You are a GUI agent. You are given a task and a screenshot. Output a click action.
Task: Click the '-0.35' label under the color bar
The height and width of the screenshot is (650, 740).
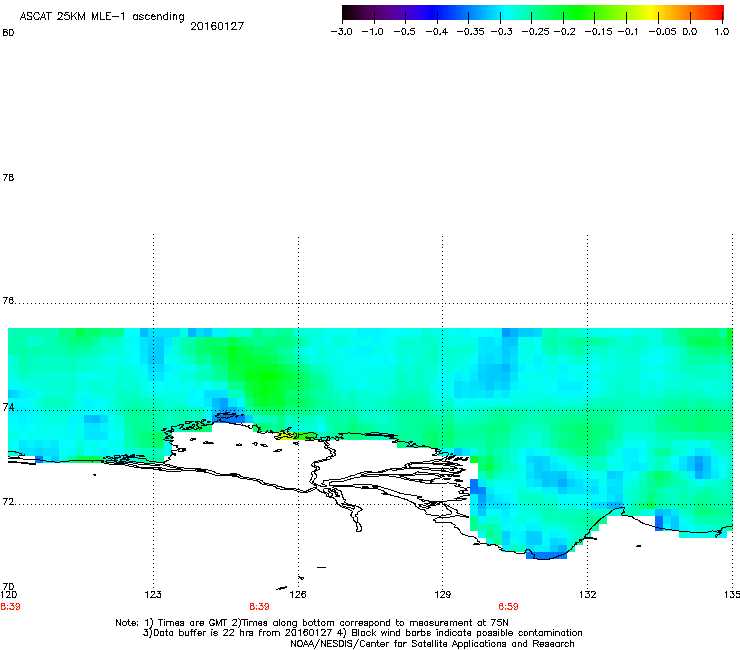coord(471,32)
